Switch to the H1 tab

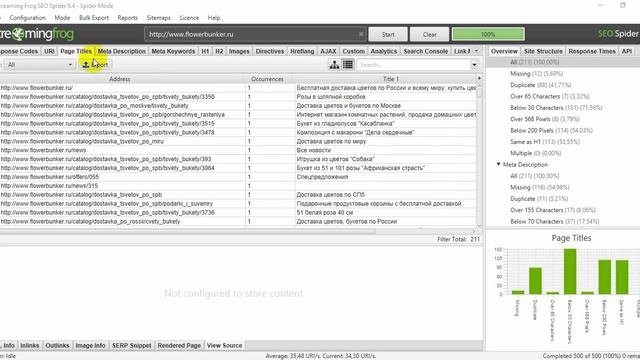pos(205,51)
